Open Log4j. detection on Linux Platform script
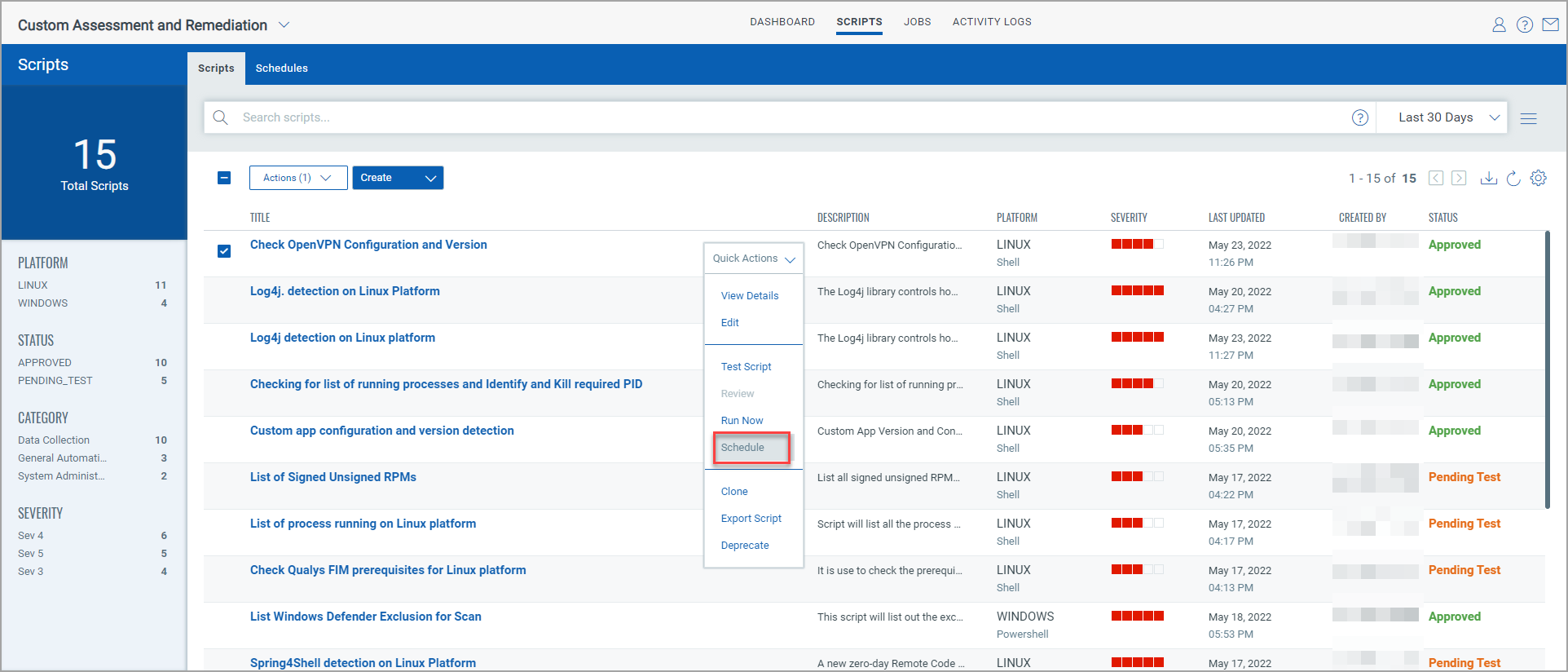The image size is (1568, 672). pyautogui.click(x=345, y=291)
